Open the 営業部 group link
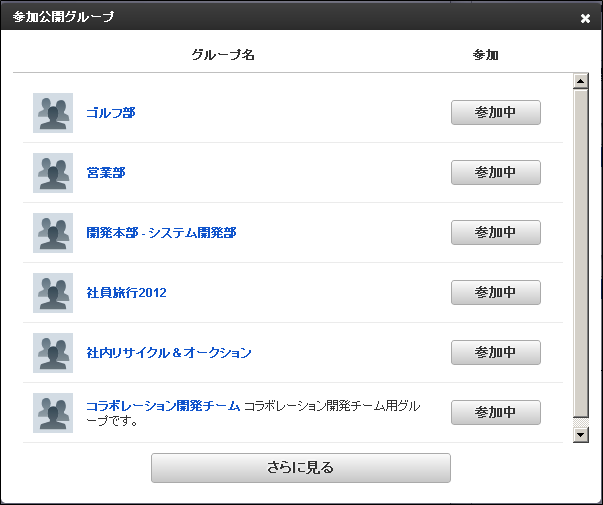Image resolution: width=603 pixels, height=505 pixels. click(106, 173)
